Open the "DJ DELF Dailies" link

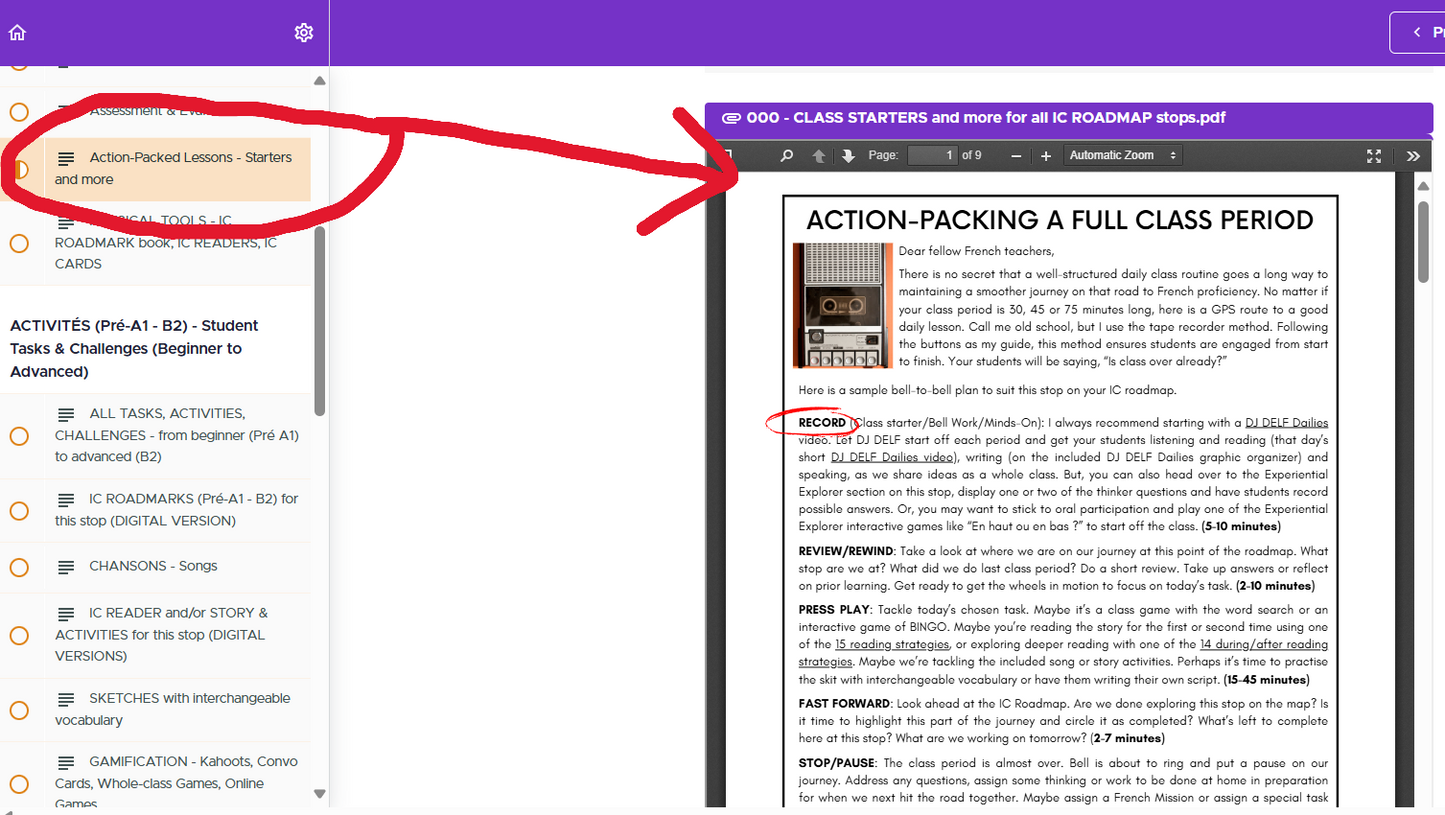tap(1286, 421)
